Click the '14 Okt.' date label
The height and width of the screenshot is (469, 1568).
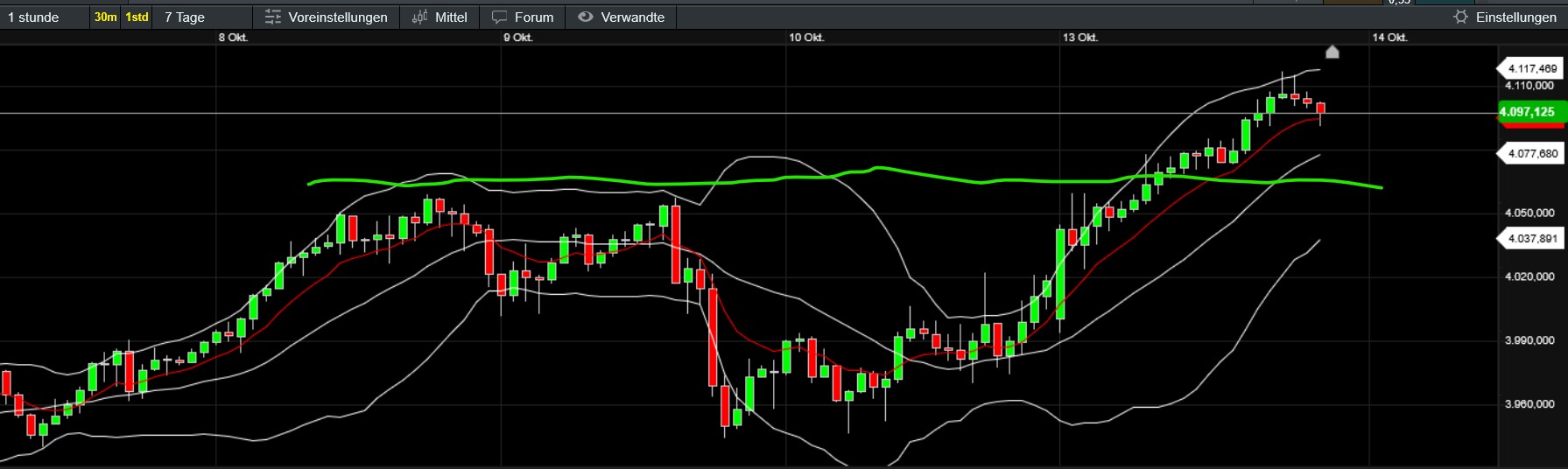1389,38
